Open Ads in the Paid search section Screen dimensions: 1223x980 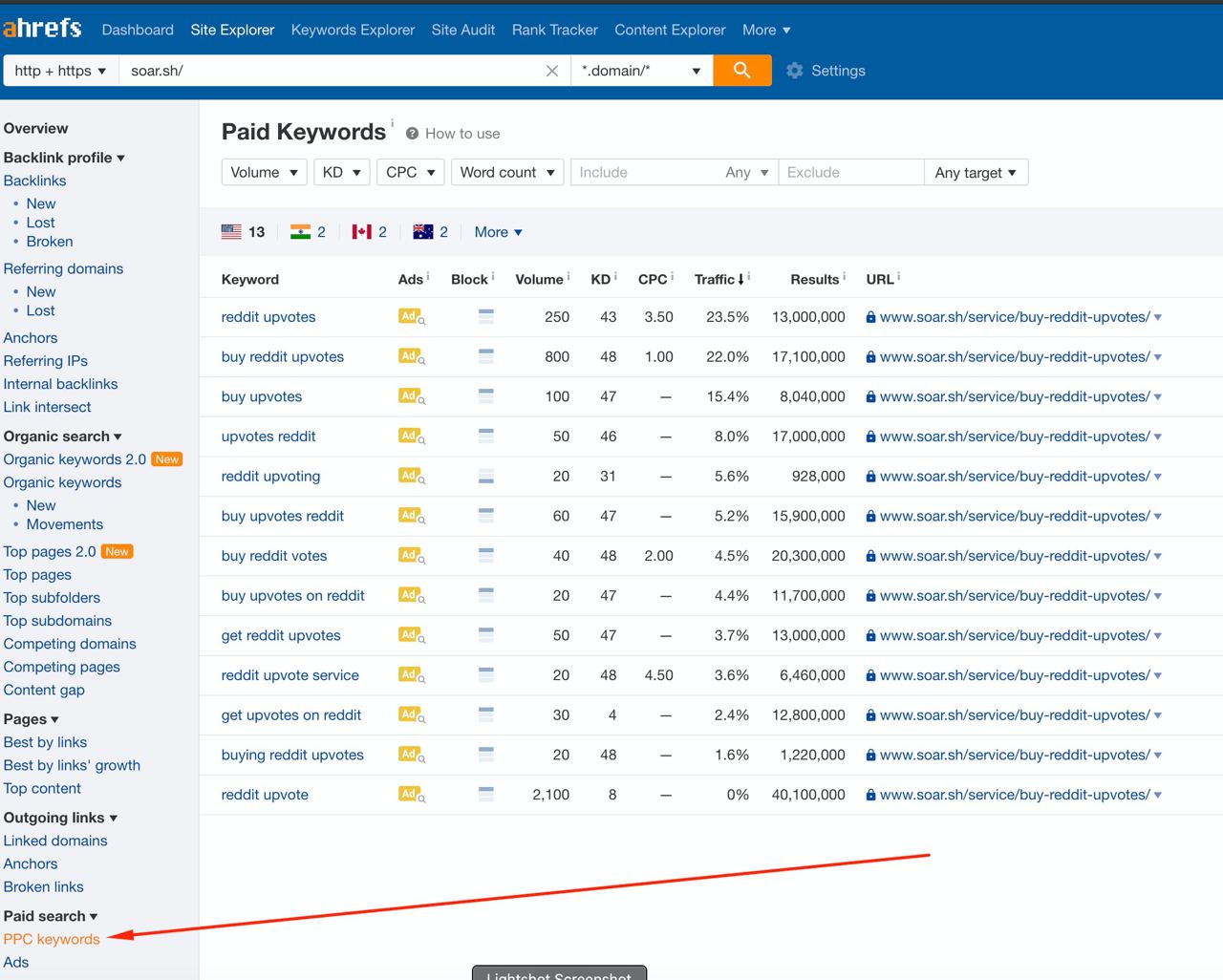coord(16,962)
